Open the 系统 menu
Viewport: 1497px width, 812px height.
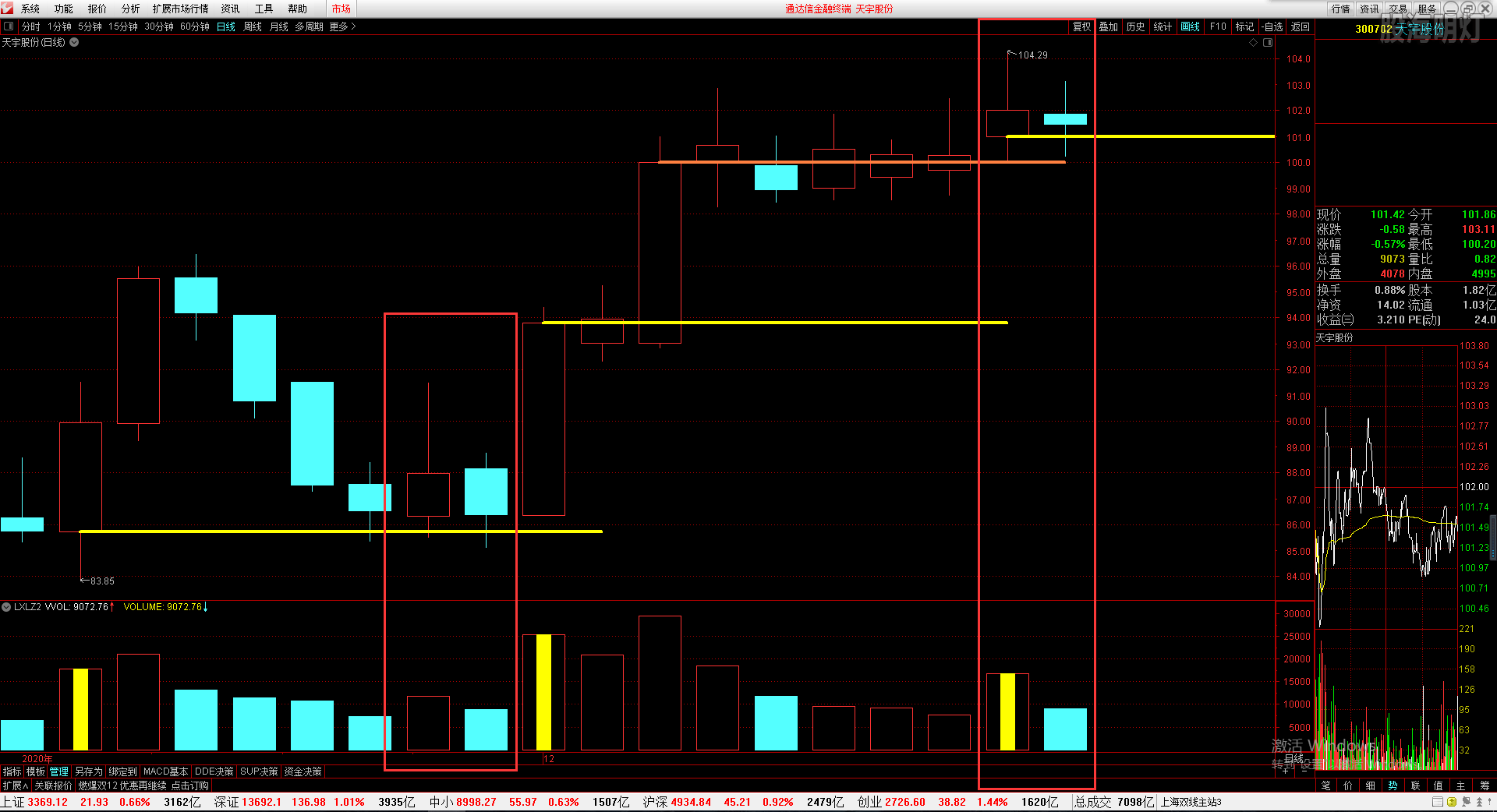30,9
